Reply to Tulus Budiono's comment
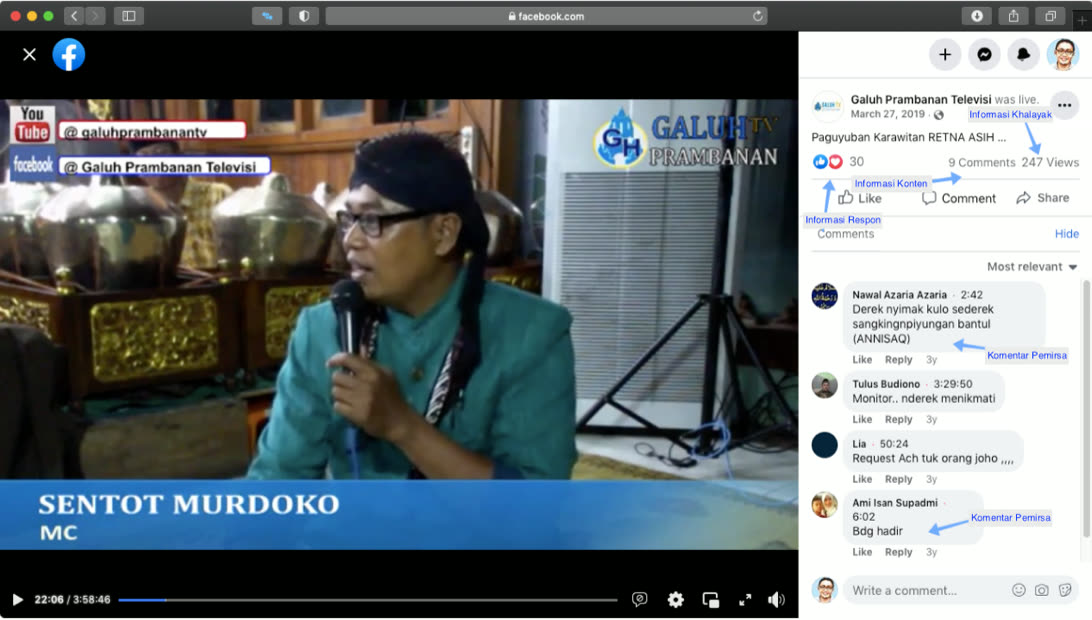 (898, 419)
